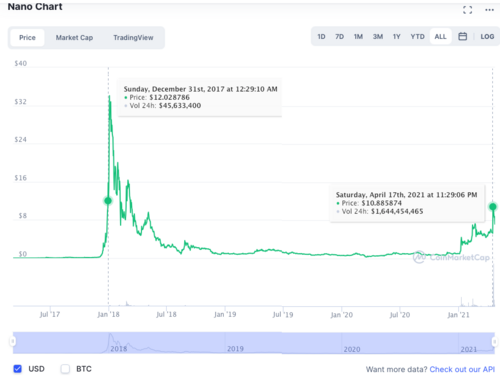Check the BTC currency checkbox

65,369
